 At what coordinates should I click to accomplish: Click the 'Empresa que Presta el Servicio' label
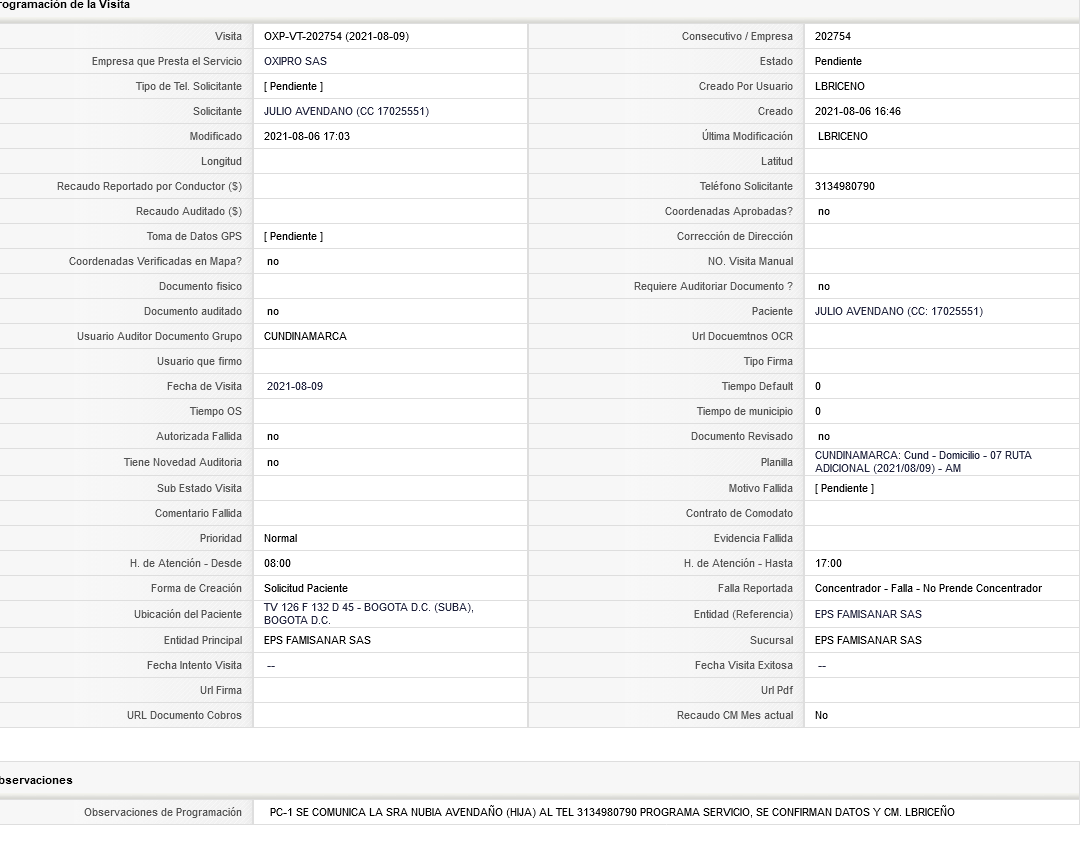point(167,61)
